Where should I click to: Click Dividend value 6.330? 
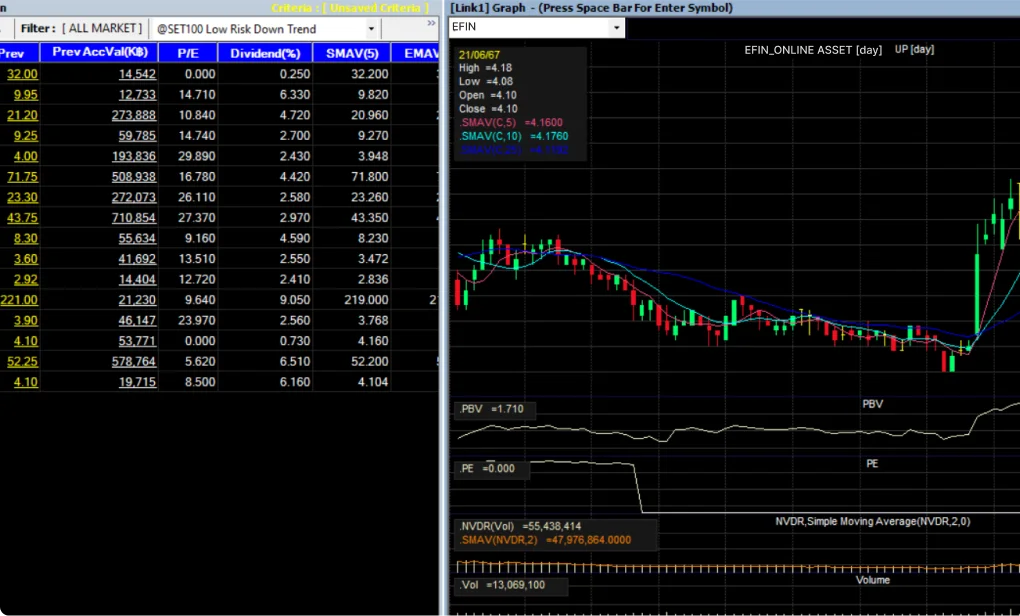click(x=295, y=95)
